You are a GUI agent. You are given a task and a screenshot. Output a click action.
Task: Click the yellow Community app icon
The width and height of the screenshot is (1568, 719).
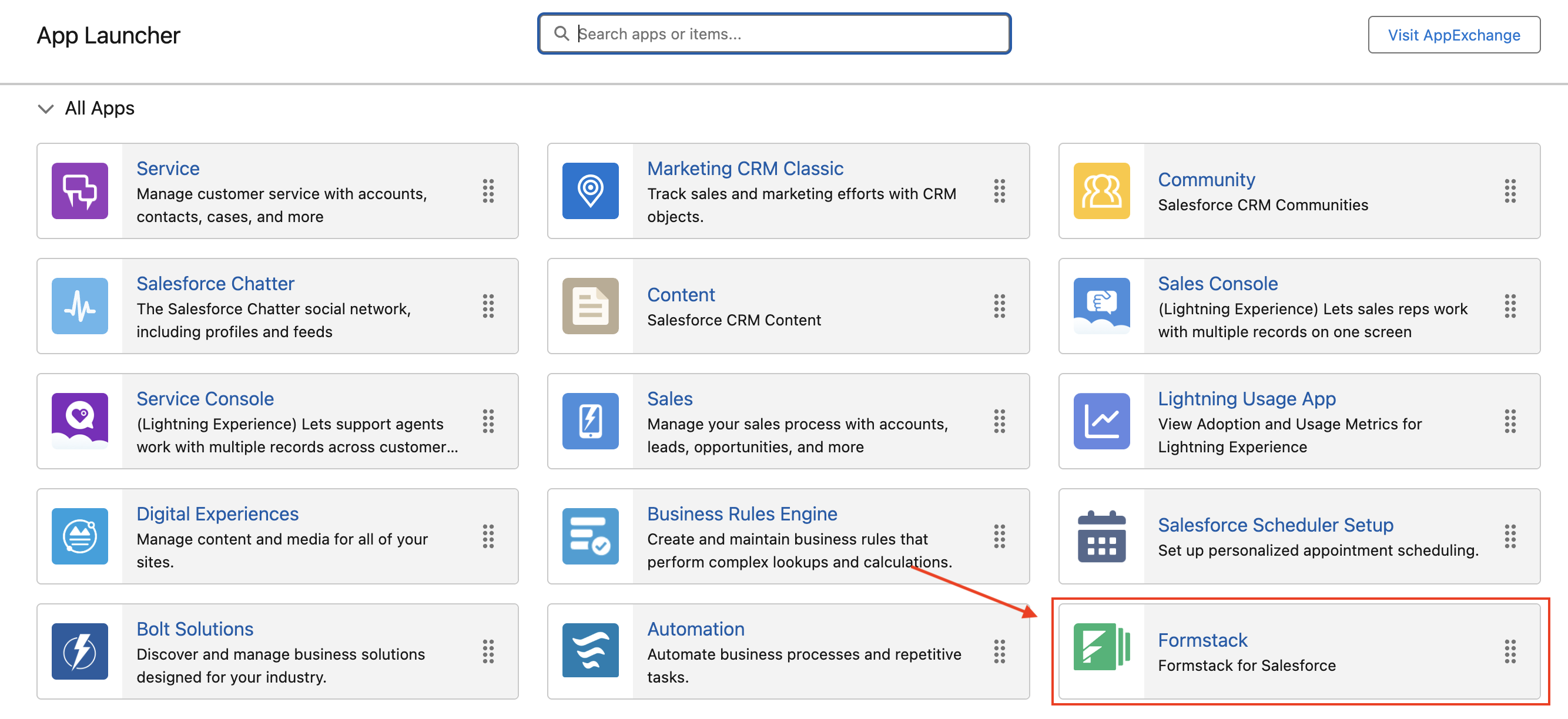coord(1101,191)
